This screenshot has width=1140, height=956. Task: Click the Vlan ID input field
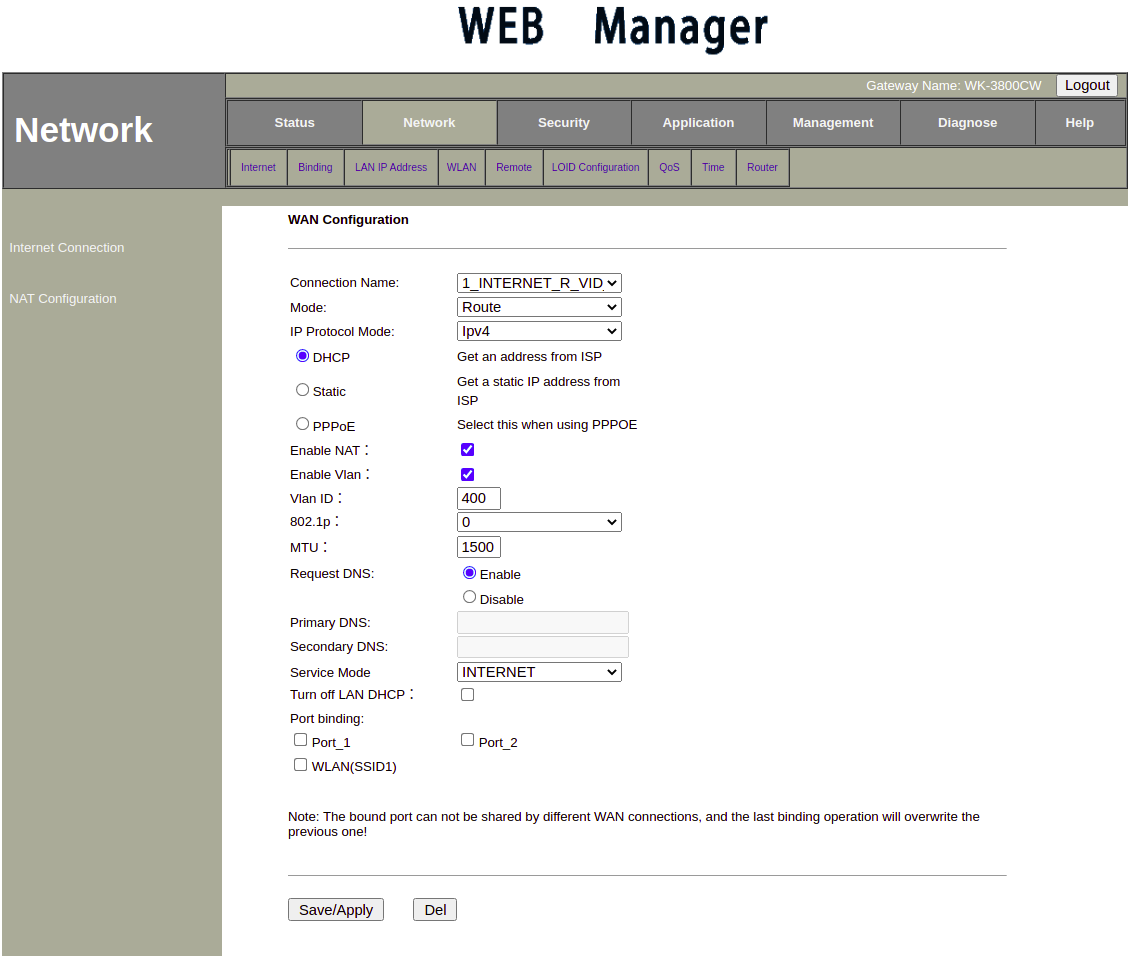pyautogui.click(x=478, y=498)
